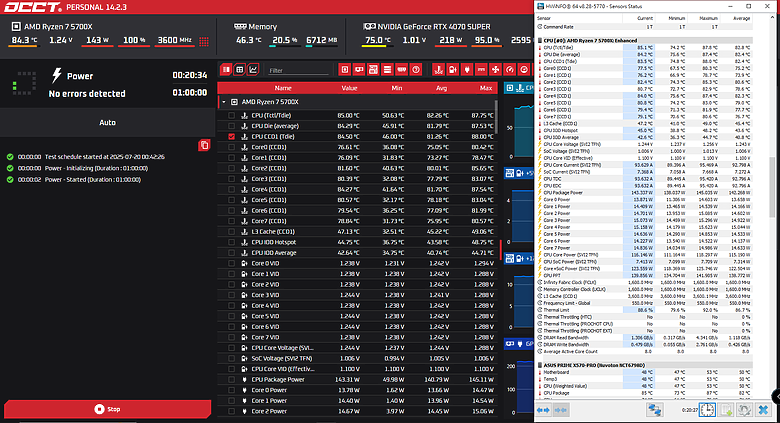
Task: Click HWiNFO Current column header
Action: [638, 18]
